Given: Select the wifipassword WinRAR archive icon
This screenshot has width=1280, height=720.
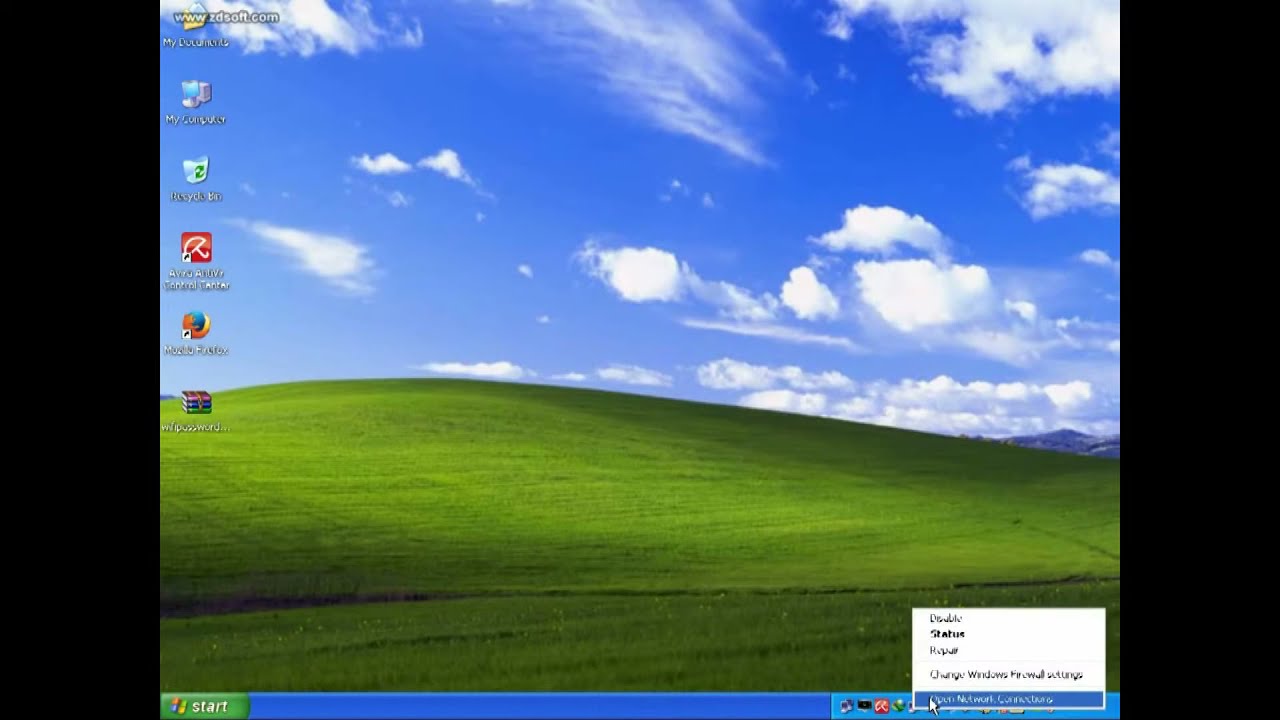Looking at the screenshot, I should pos(196,411).
